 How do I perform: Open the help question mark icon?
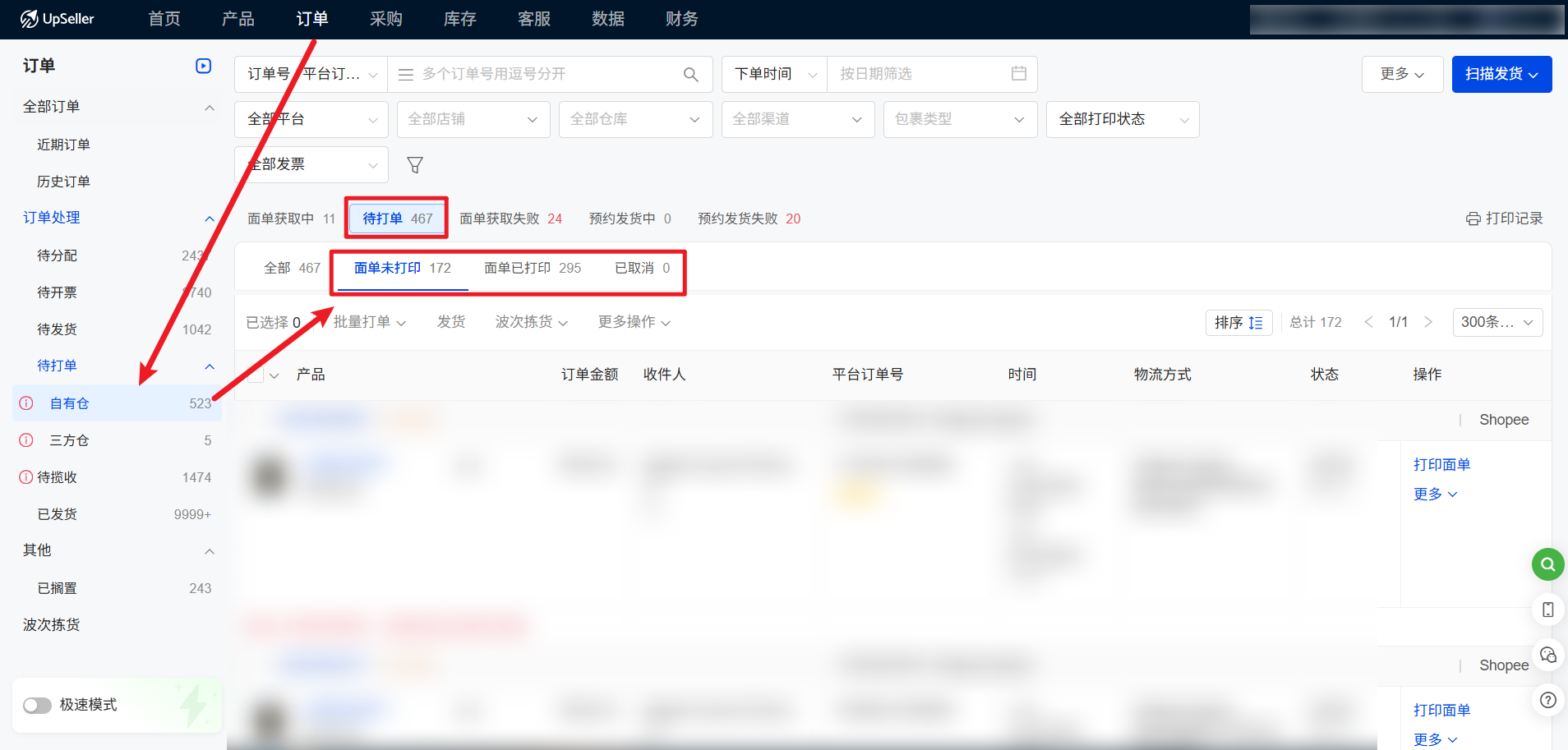click(1547, 701)
